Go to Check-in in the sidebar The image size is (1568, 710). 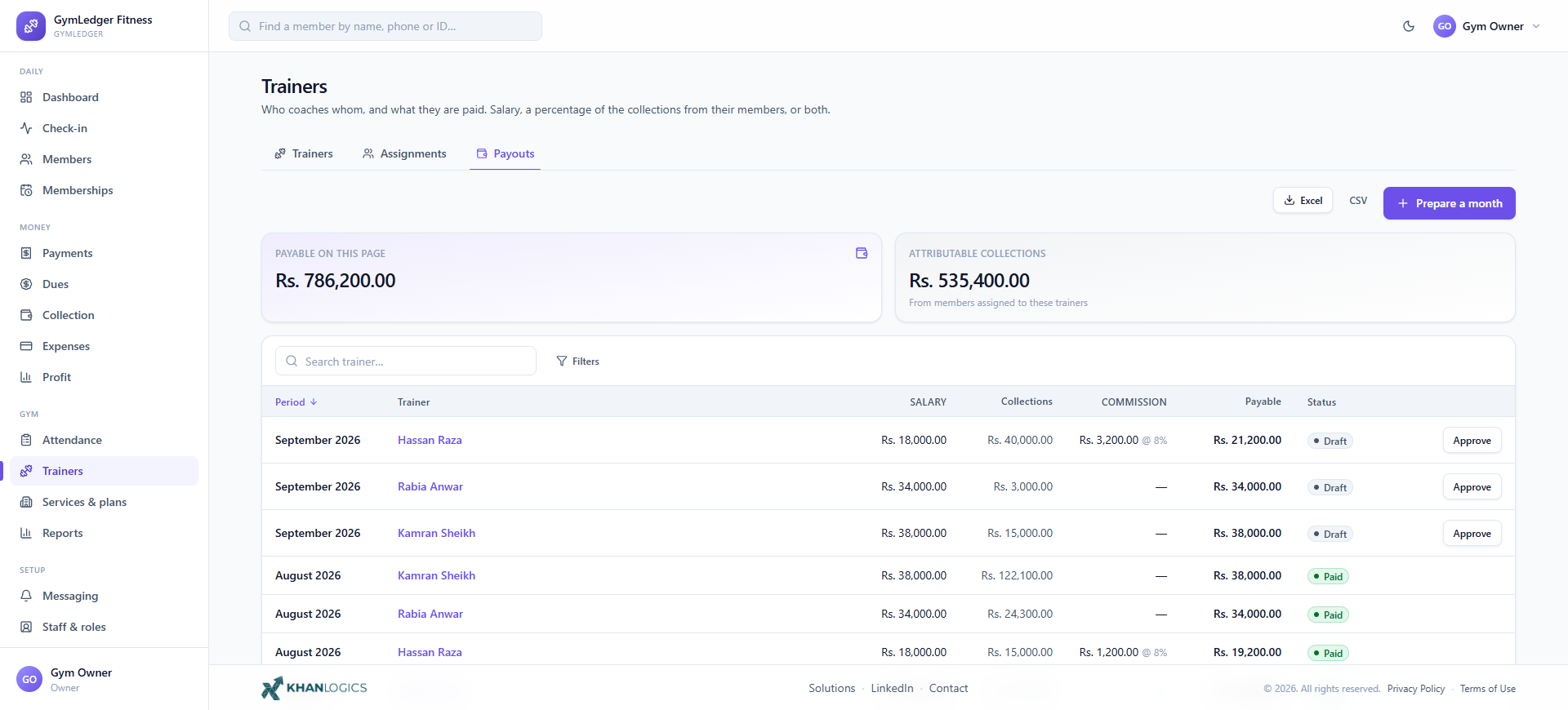pos(104,128)
